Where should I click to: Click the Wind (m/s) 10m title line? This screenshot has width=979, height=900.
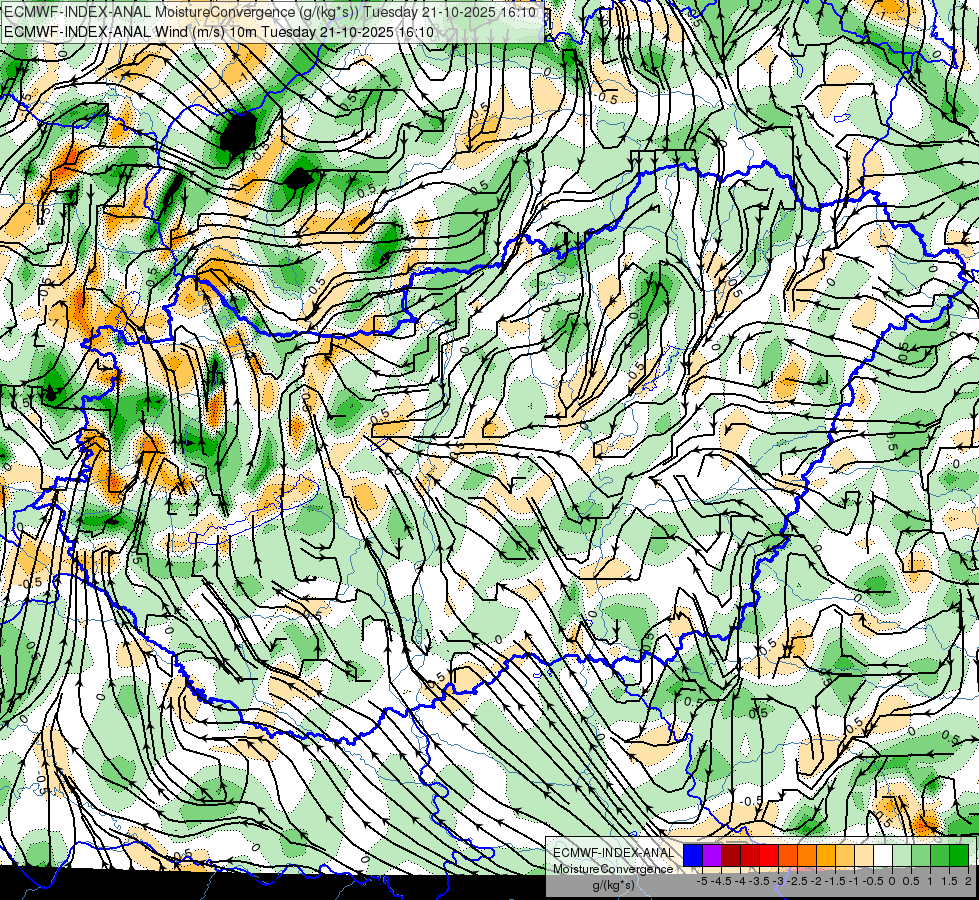tap(219, 32)
